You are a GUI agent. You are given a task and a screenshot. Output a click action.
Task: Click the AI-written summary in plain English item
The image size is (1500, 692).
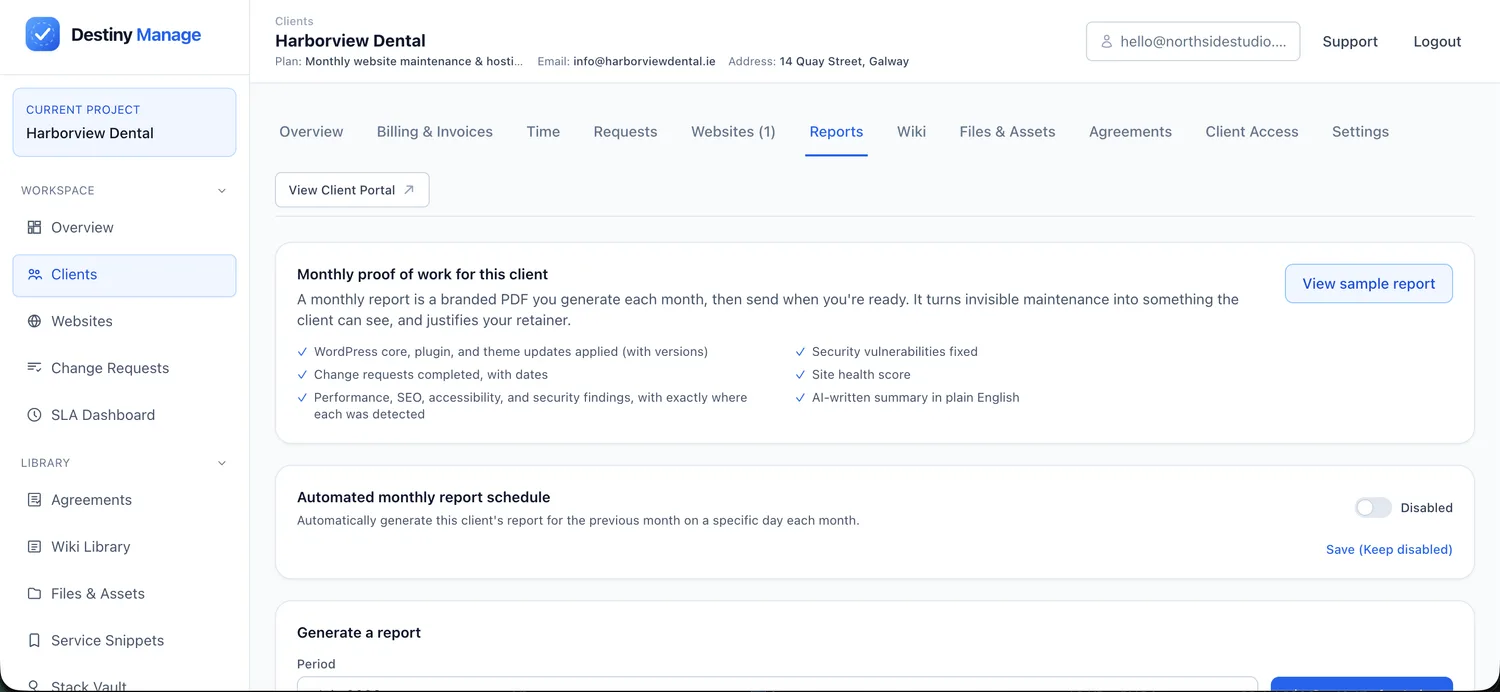915,397
